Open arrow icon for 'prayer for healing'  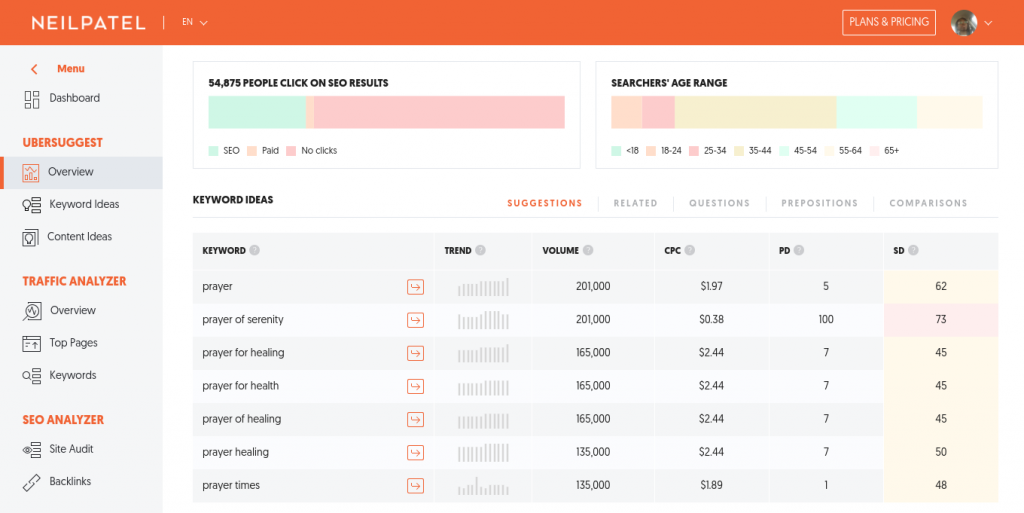tap(415, 353)
